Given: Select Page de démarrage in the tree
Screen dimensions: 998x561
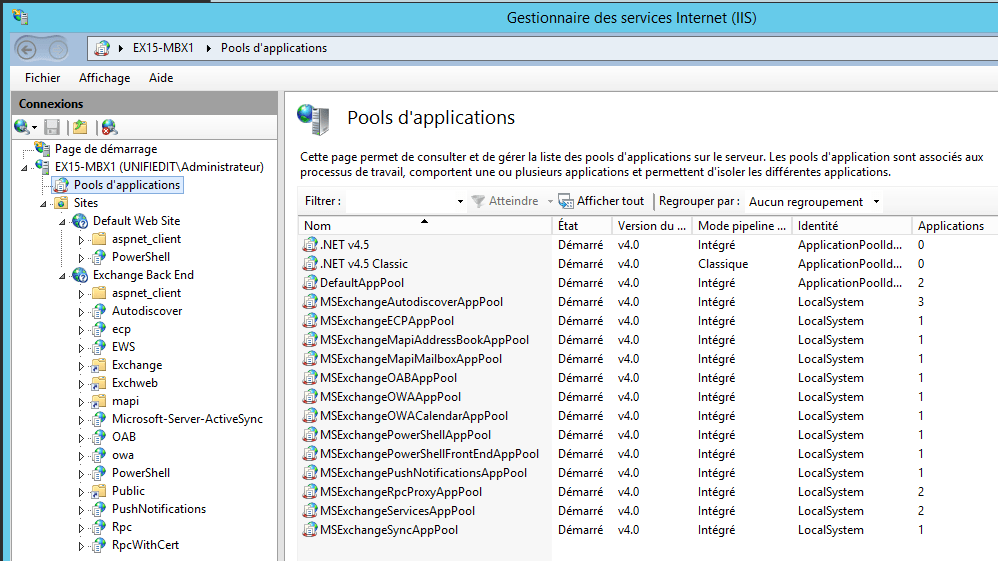Looking at the screenshot, I should point(105,149).
